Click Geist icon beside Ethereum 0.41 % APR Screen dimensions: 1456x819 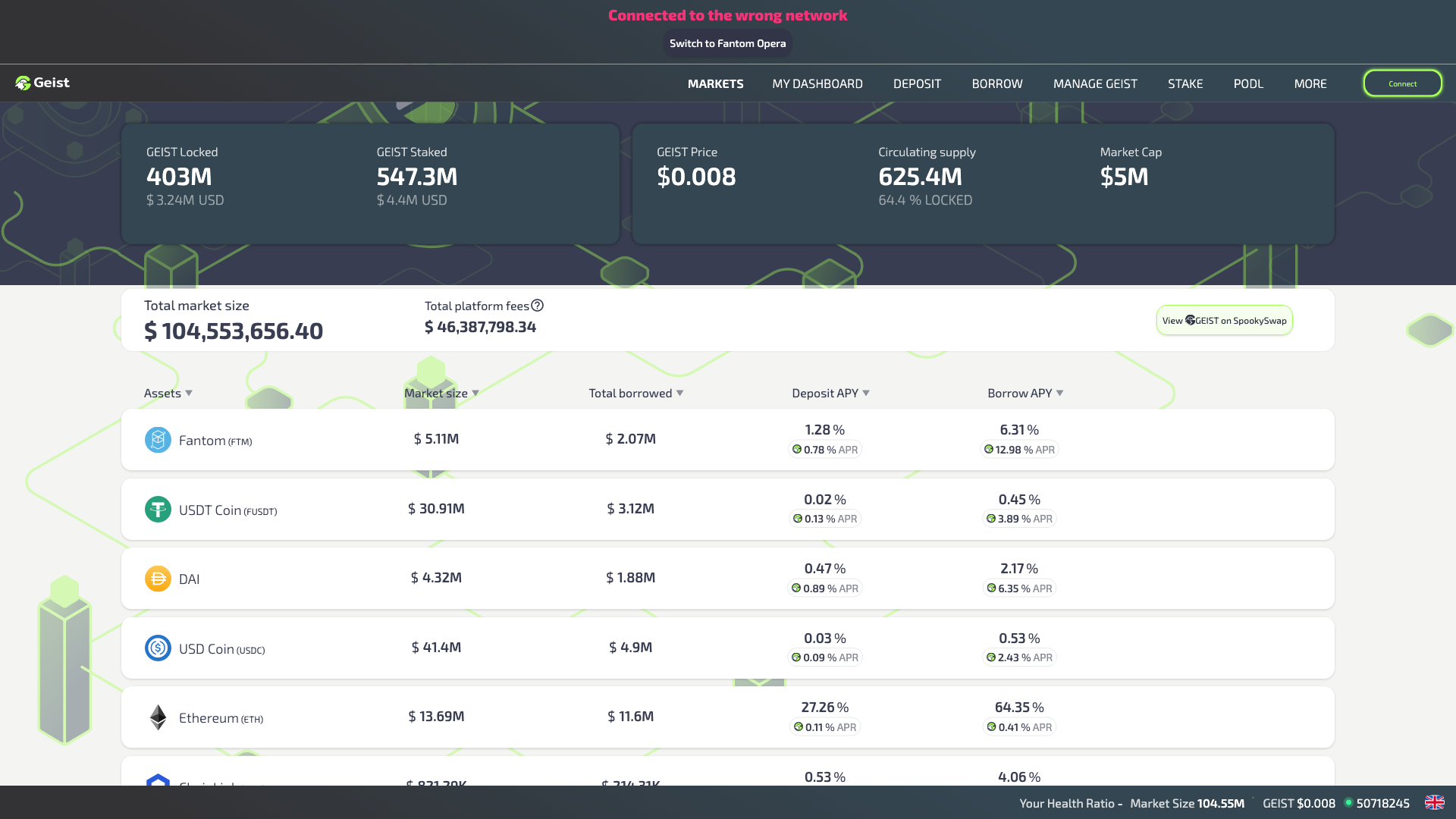[x=991, y=726]
